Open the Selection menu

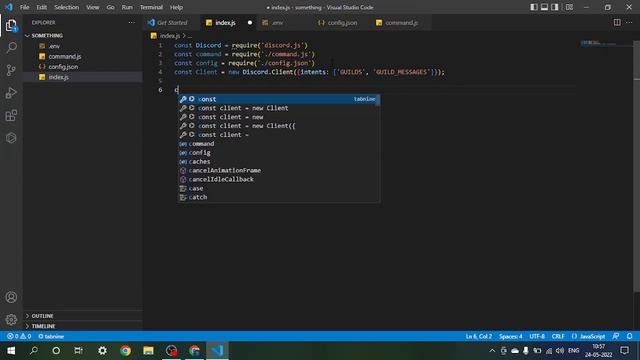coord(67,7)
